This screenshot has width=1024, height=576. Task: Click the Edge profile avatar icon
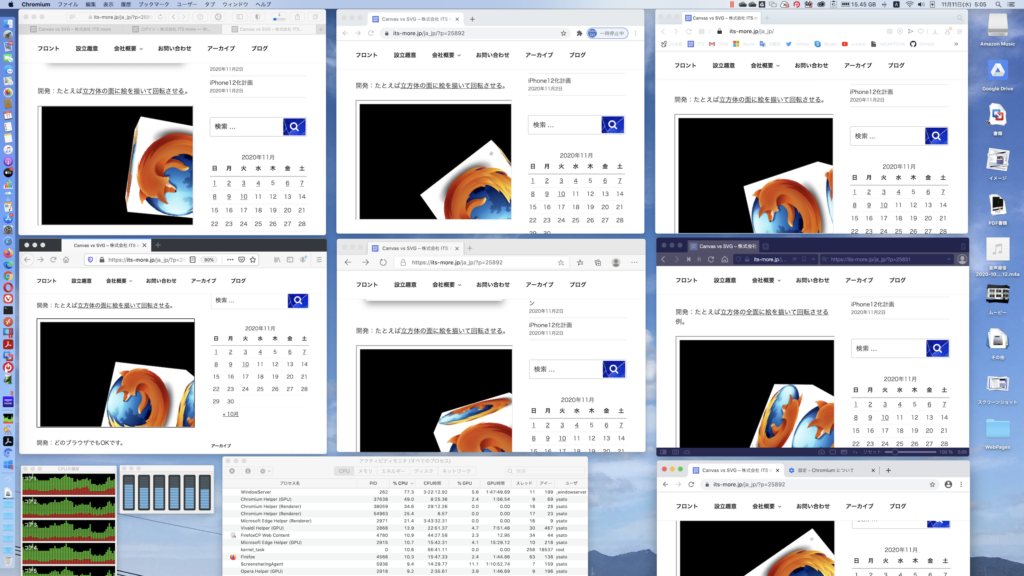(615, 263)
